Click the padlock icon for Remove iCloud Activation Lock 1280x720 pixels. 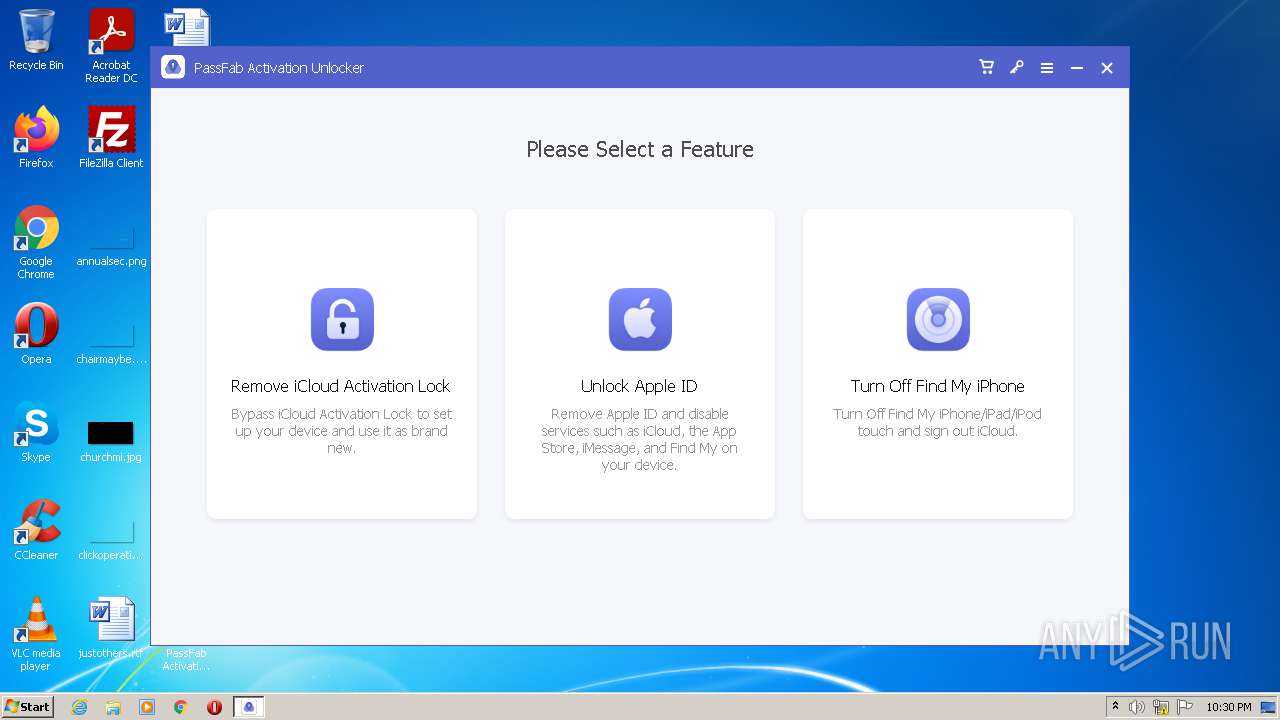(x=342, y=320)
